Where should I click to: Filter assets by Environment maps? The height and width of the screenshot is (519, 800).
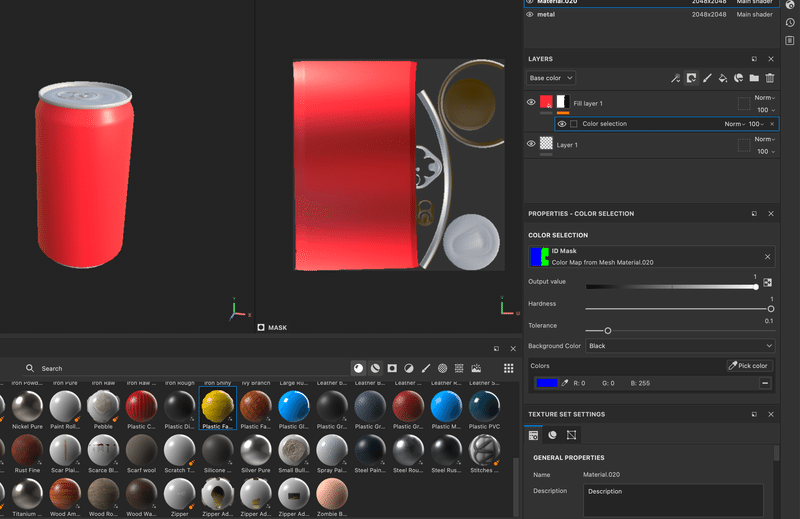pos(476,368)
